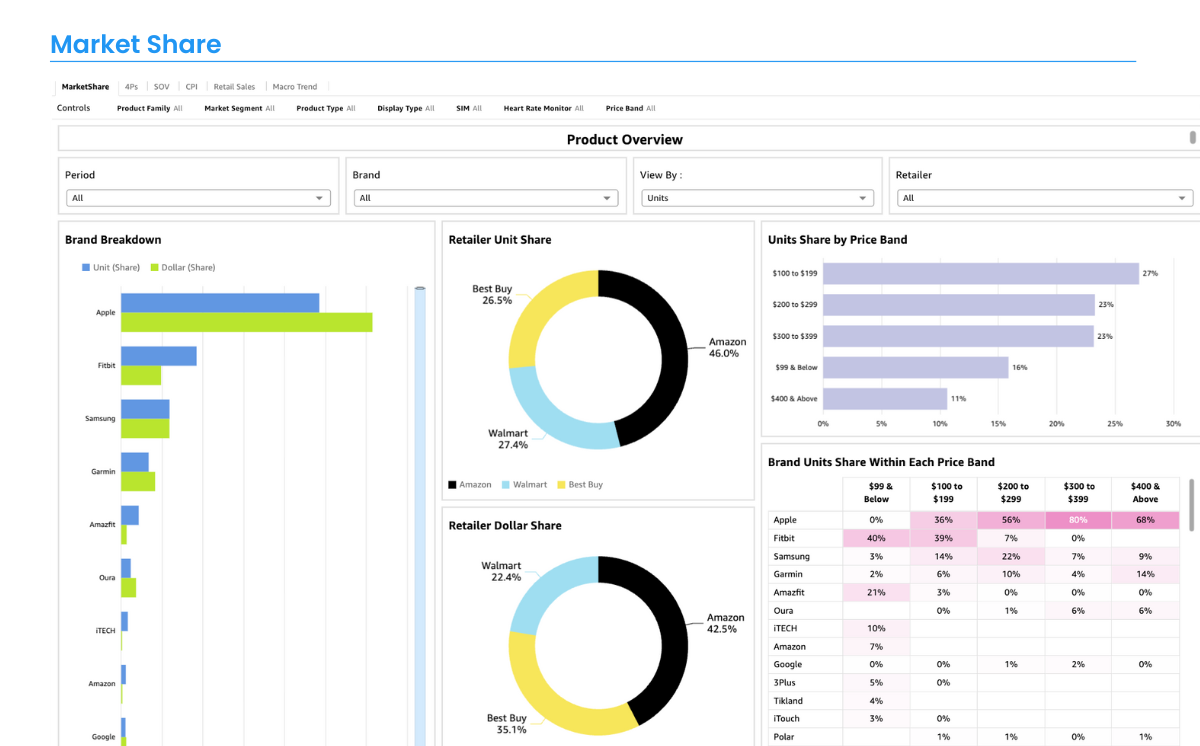1200x746 pixels.
Task: Open the Heart Rate Monitor filter
Action: pos(543,108)
